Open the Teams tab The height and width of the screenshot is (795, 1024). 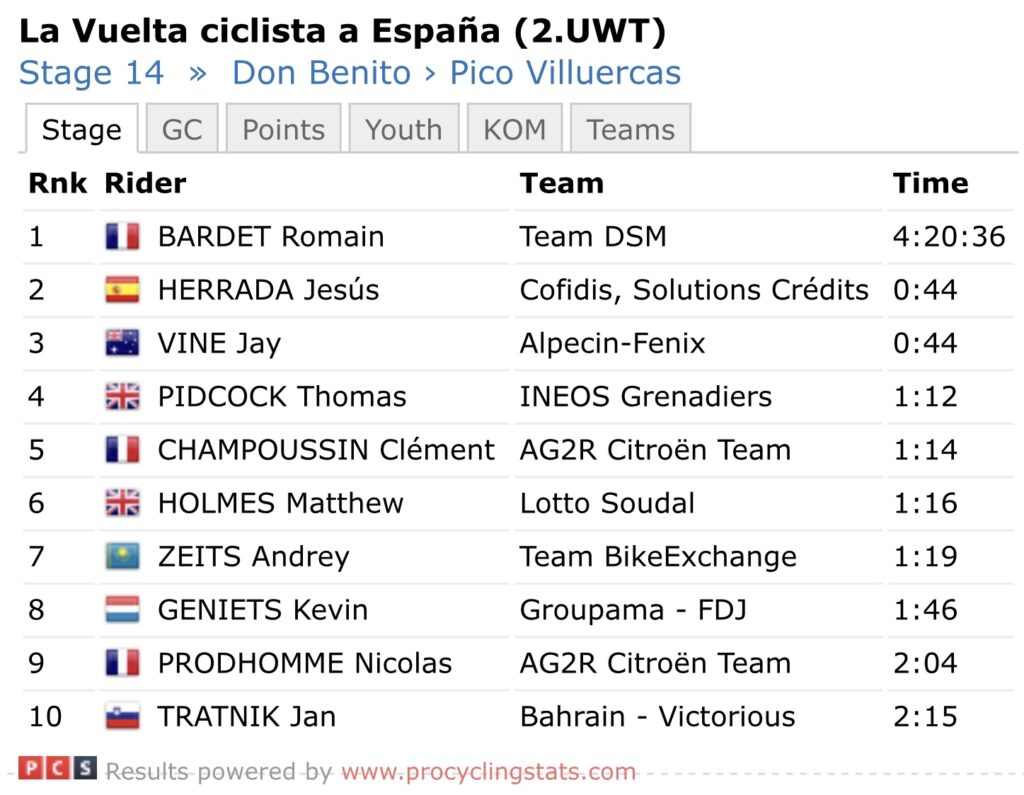630,130
